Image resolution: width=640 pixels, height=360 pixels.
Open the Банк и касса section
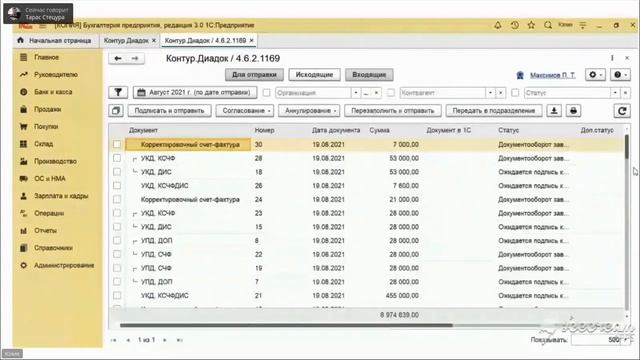[53, 92]
